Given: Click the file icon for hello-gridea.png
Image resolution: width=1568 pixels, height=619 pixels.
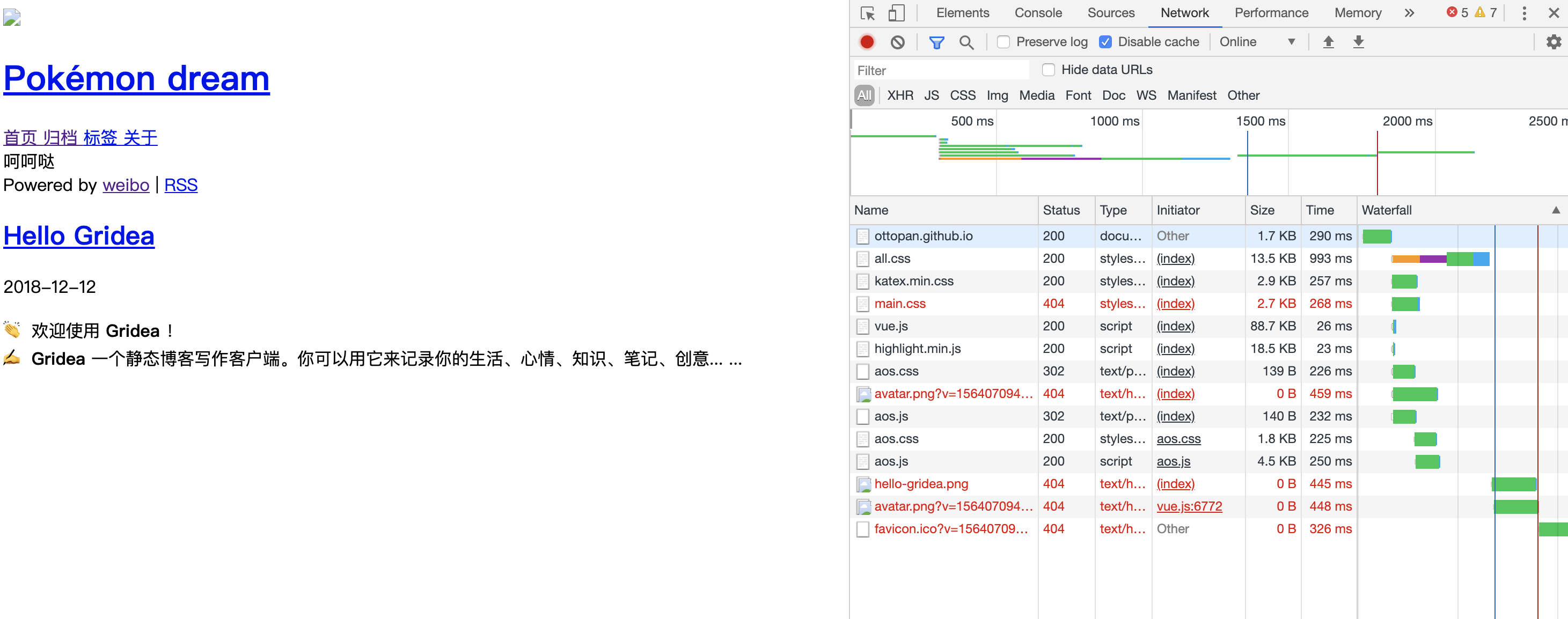Looking at the screenshot, I should click(863, 484).
